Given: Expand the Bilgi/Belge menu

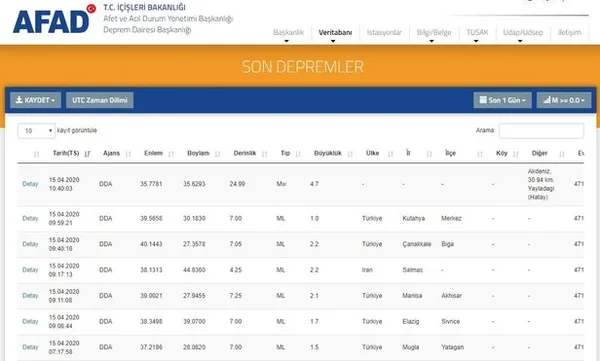Looking at the screenshot, I should click(434, 33).
